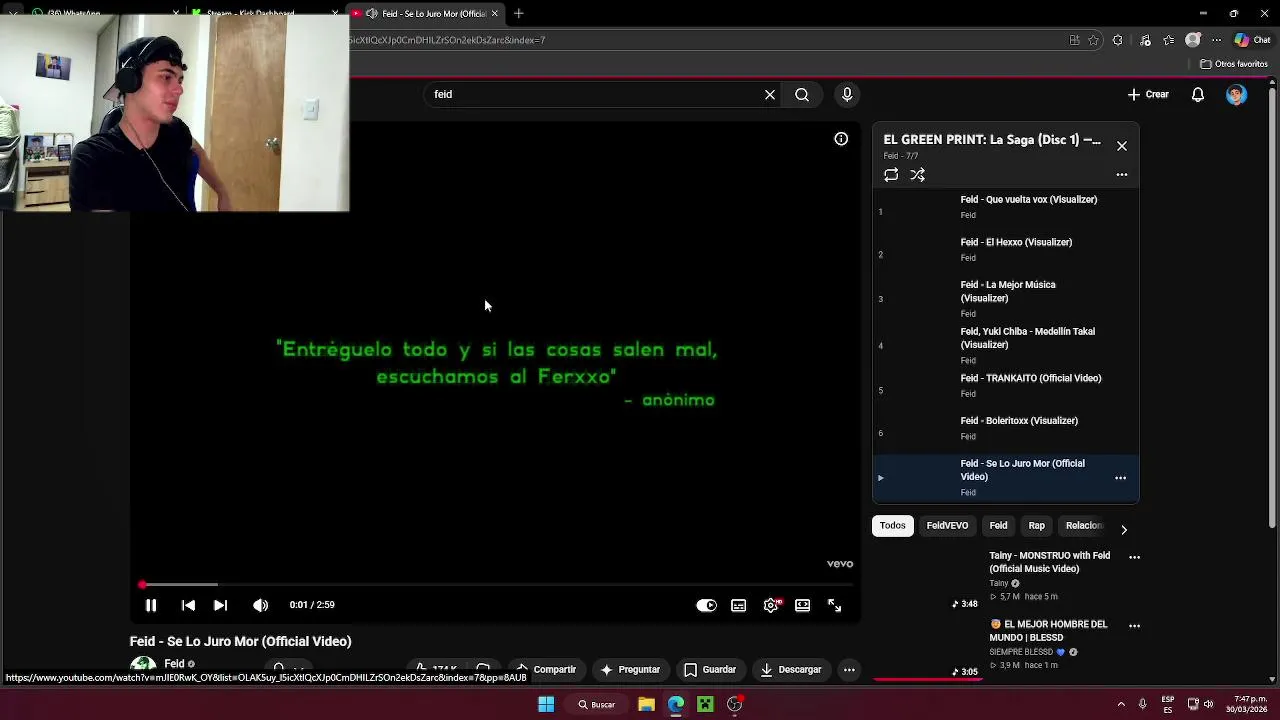The image size is (1280, 720).
Task: Open the Otros favoritos folder
Action: 1234,64
